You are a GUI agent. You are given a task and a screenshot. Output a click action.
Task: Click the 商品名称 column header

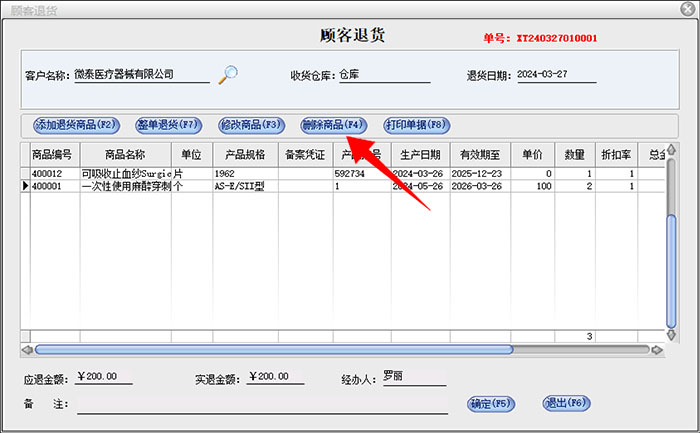coord(125,156)
